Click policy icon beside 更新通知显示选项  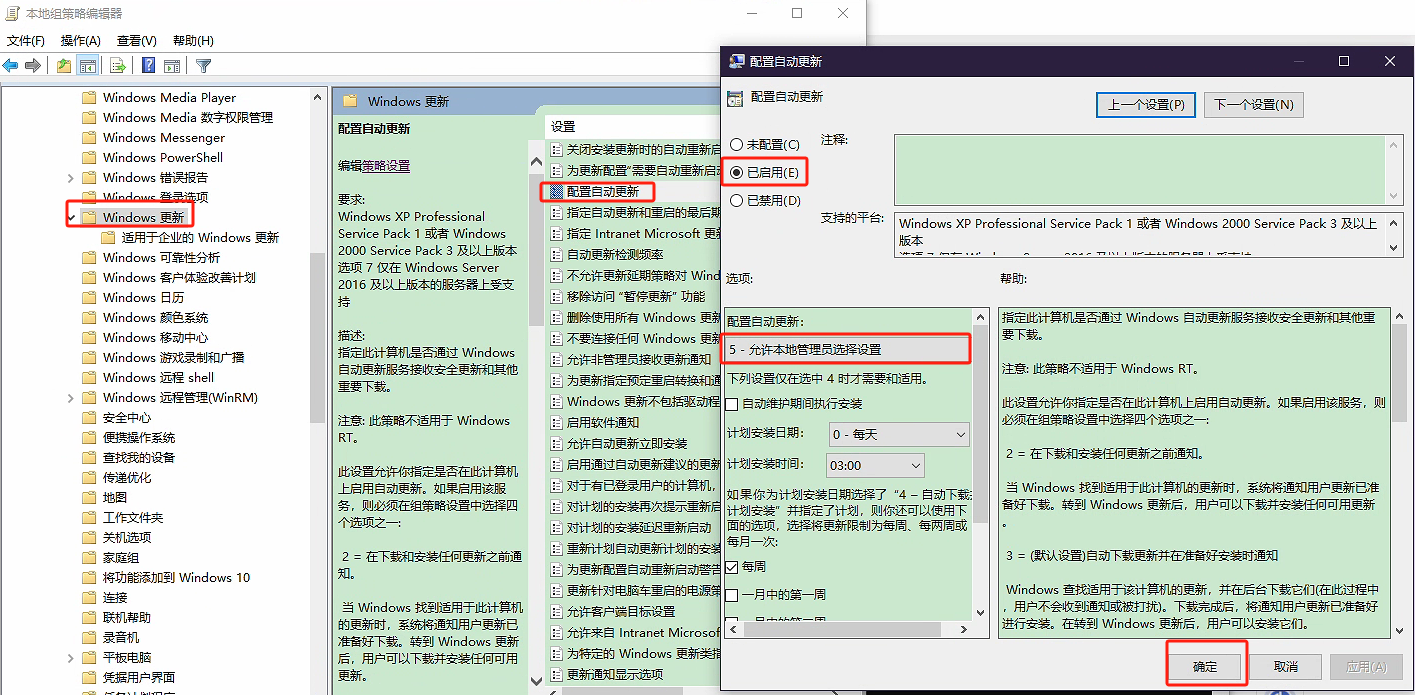coord(557,674)
